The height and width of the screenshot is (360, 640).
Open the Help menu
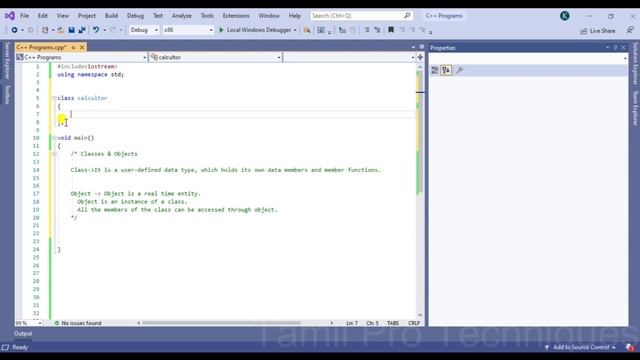(x=294, y=16)
